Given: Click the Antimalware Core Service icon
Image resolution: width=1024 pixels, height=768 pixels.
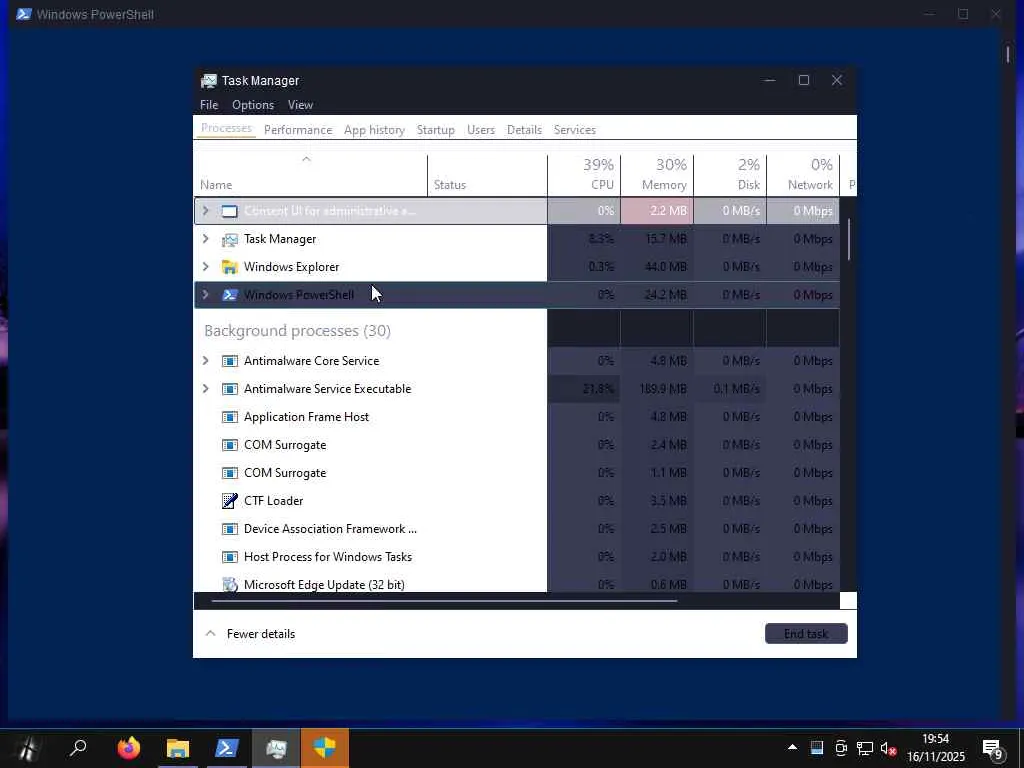Looking at the screenshot, I should click(x=229, y=361).
